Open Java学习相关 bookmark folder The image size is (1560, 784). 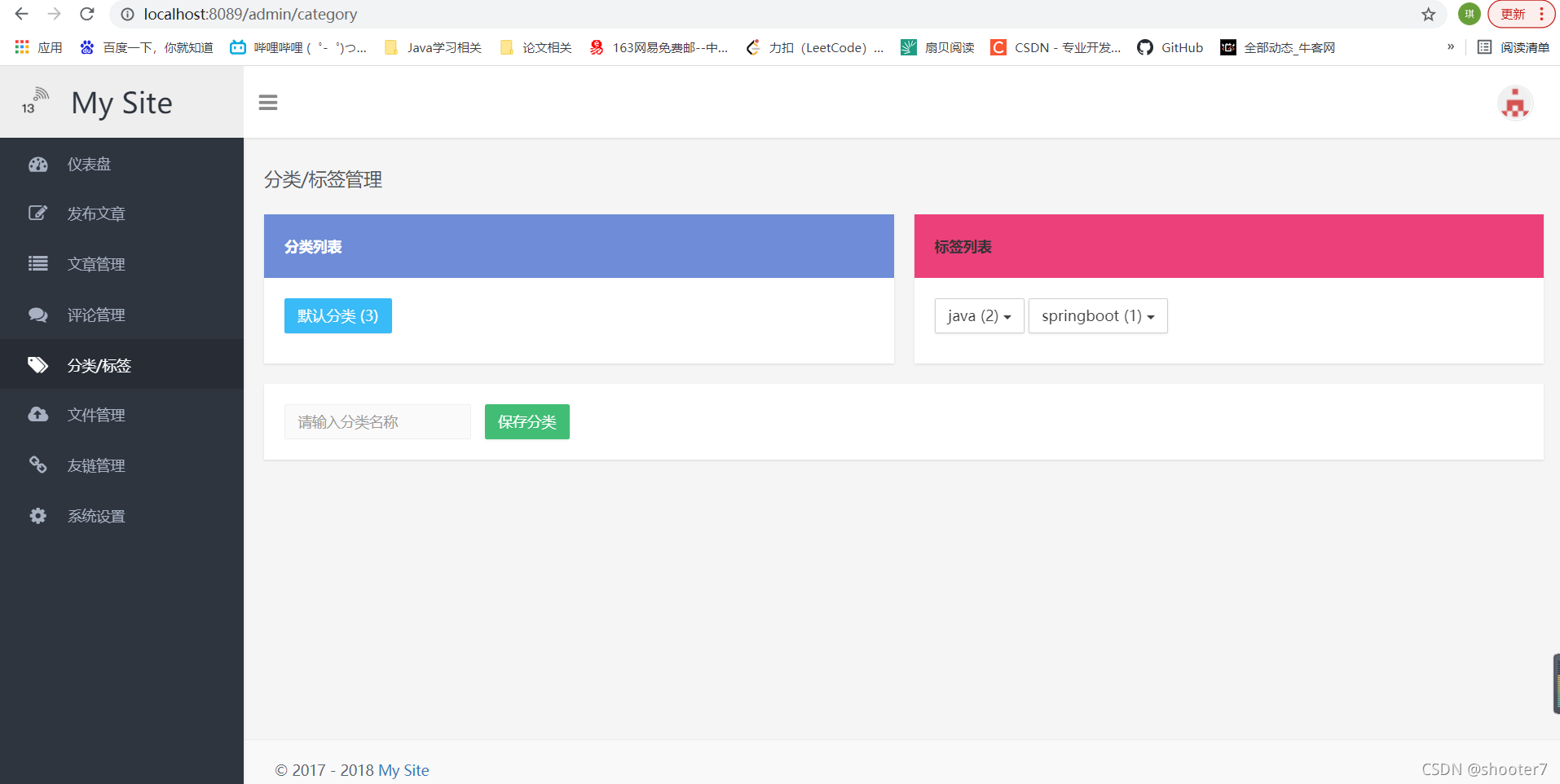click(x=433, y=47)
